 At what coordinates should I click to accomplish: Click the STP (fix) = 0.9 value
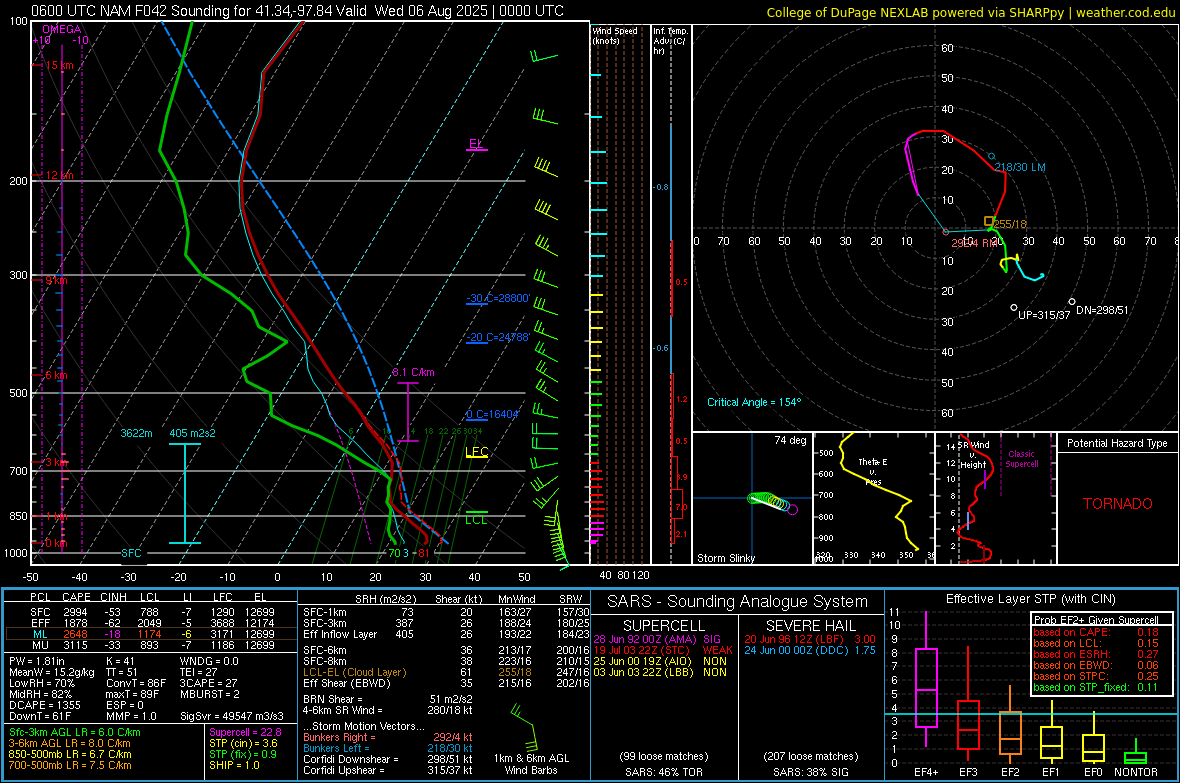(243, 754)
